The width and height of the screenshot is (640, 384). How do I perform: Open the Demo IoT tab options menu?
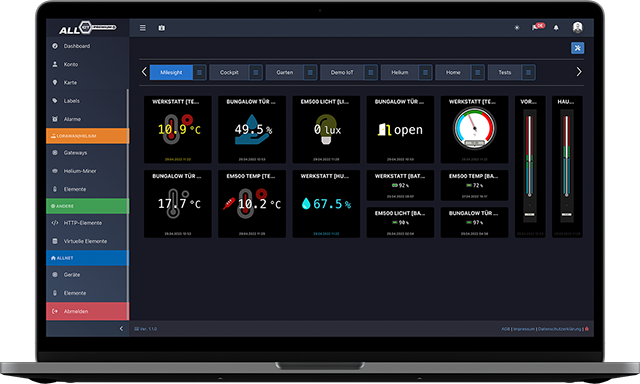pos(371,73)
